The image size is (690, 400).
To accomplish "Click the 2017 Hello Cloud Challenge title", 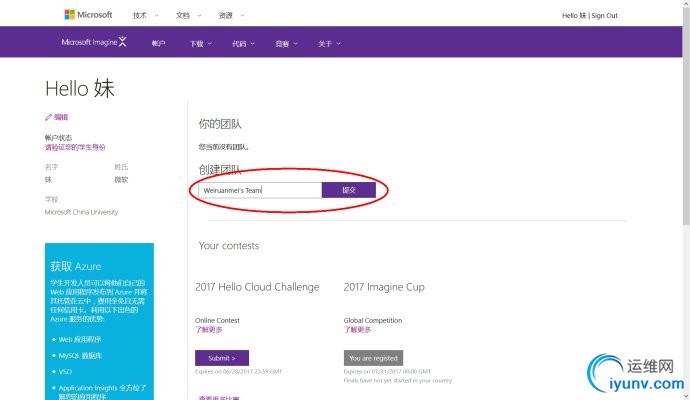I will 257,287.
